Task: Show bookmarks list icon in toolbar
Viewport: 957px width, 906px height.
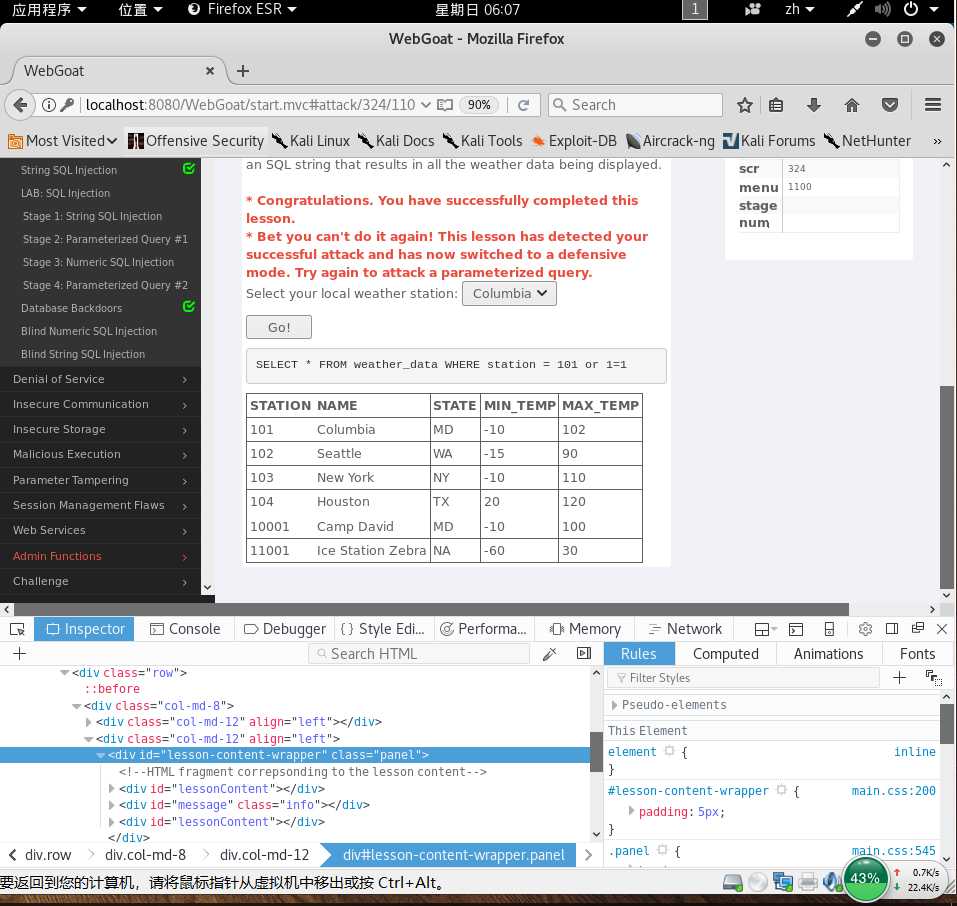Action: (x=776, y=105)
